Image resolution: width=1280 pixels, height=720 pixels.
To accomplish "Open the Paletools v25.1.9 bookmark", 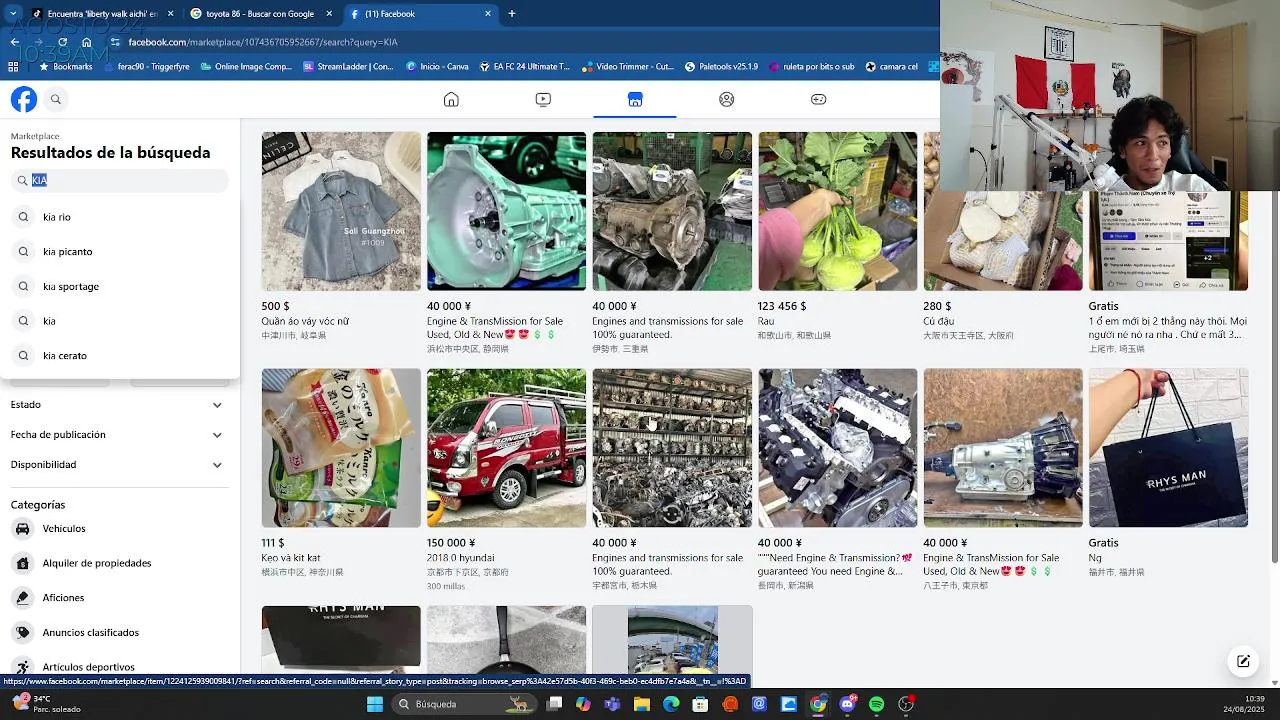I will coord(721,67).
